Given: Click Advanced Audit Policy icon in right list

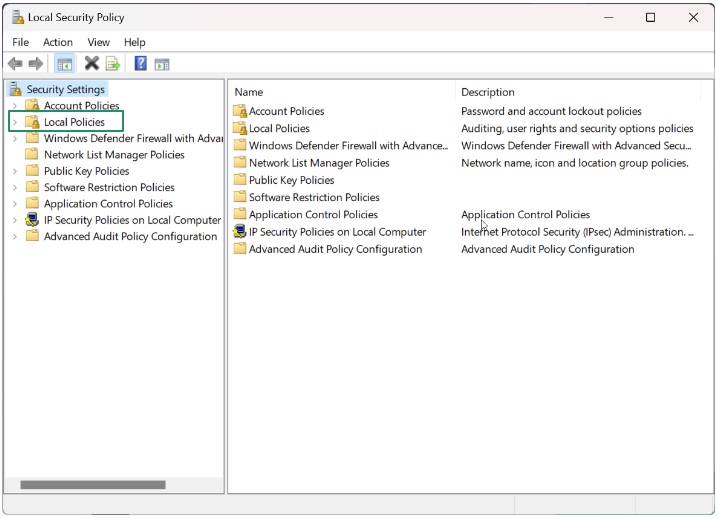Looking at the screenshot, I should tap(240, 249).
